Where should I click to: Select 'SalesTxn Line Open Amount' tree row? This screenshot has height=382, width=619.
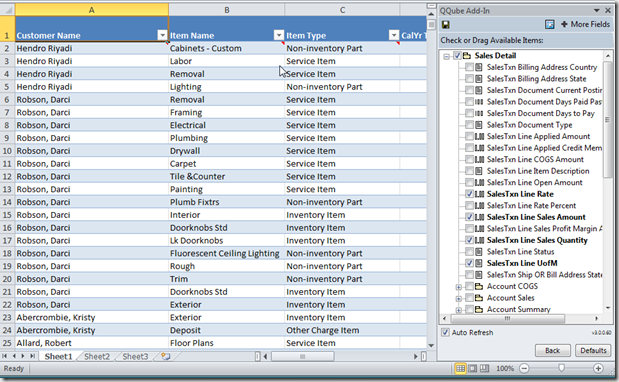(x=534, y=183)
